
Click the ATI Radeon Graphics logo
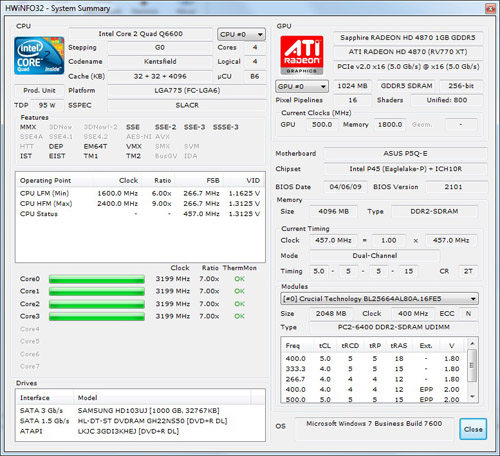pos(302,55)
